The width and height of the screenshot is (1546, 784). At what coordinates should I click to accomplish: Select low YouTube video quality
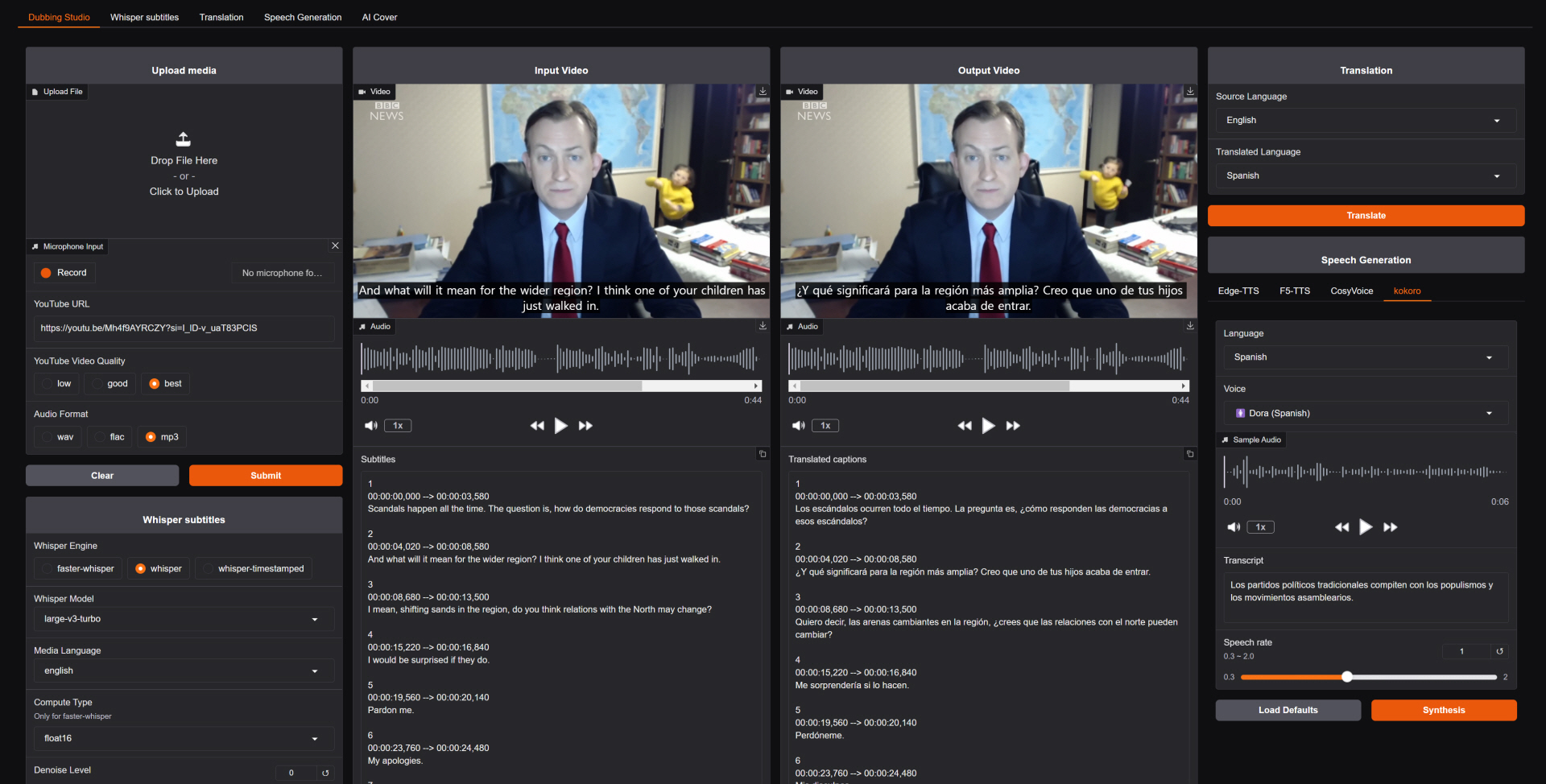[56, 384]
